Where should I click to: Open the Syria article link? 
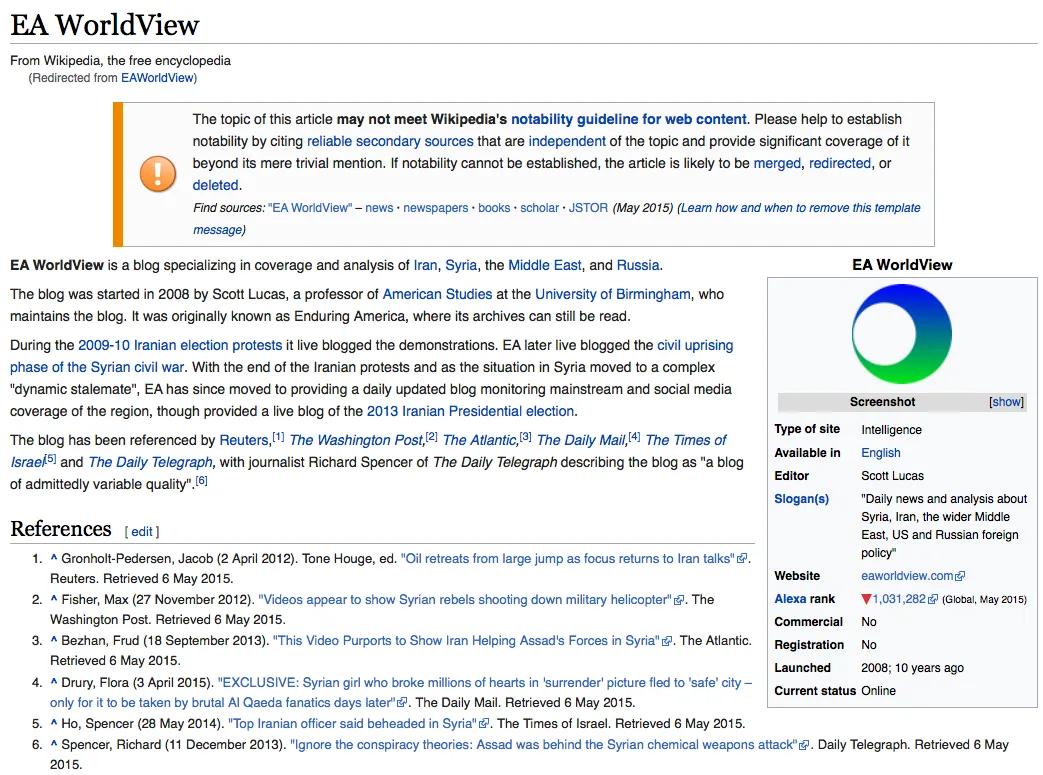[461, 265]
